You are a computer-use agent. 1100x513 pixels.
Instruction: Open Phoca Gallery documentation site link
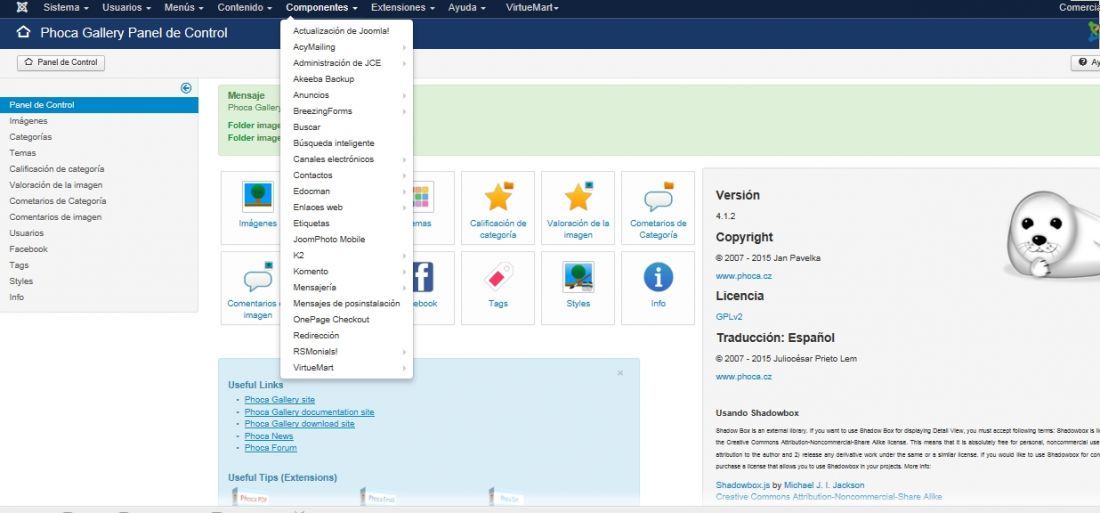coord(309,412)
